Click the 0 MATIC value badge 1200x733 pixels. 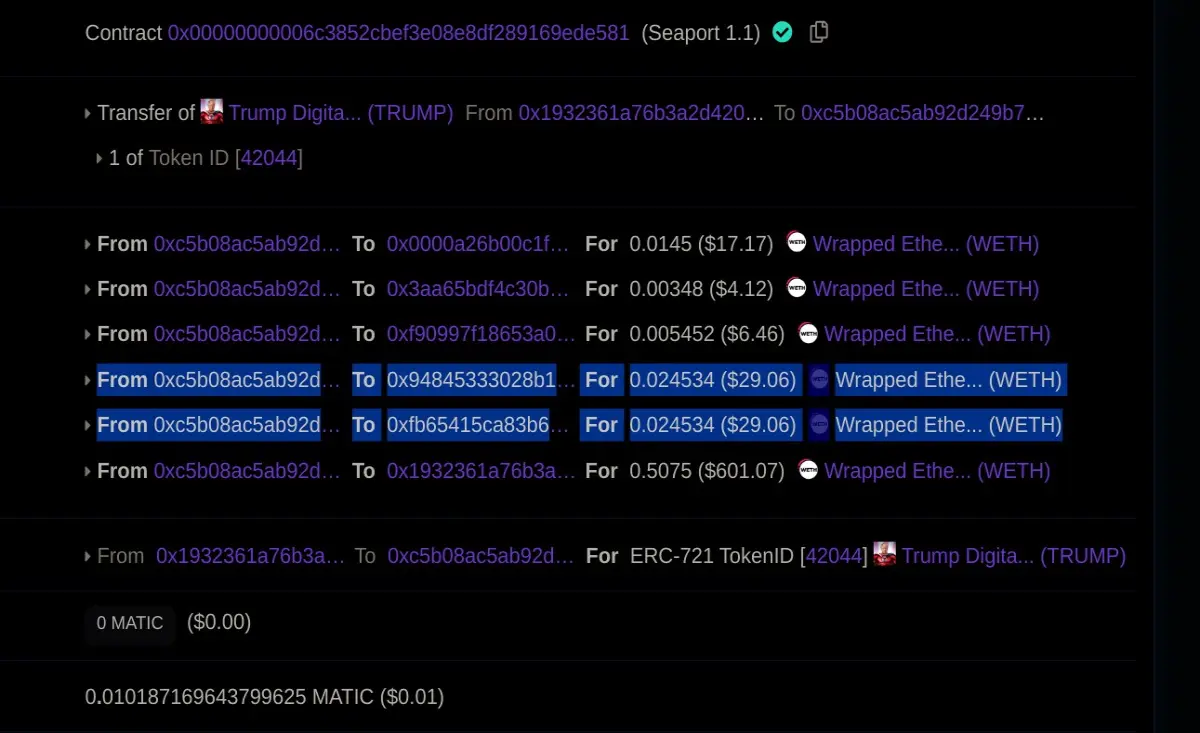coord(130,623)
